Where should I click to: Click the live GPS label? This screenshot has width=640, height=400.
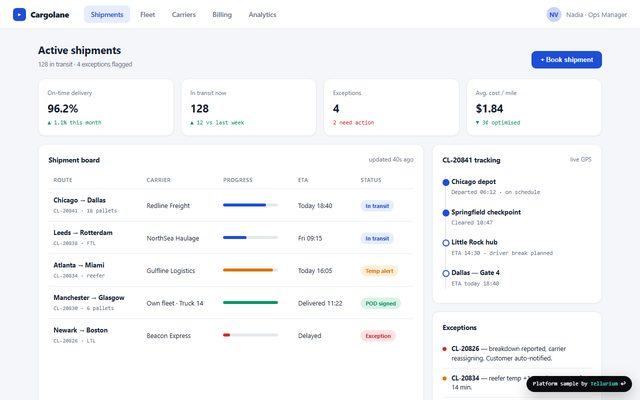(580, 160)
